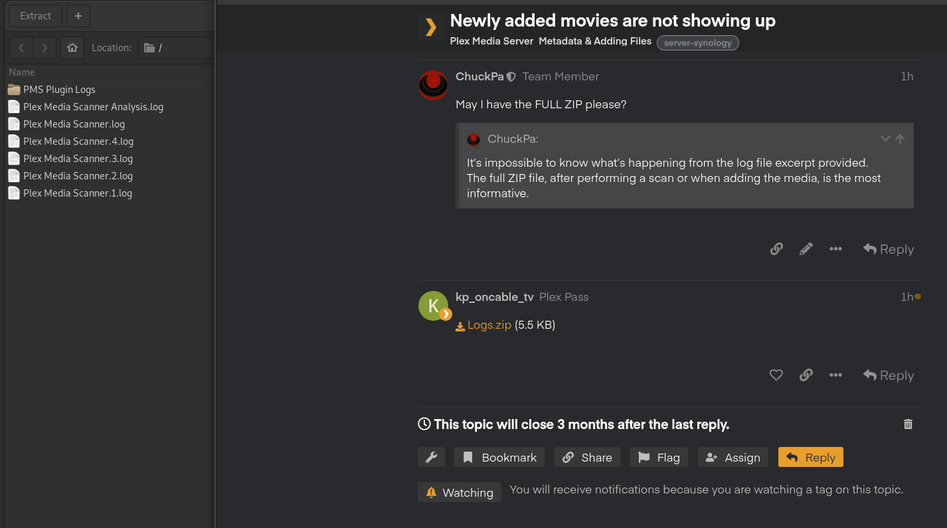947x528 pixels.
Task: Click the Plex forum chevron logo
Action: click(x=431, y=27)
